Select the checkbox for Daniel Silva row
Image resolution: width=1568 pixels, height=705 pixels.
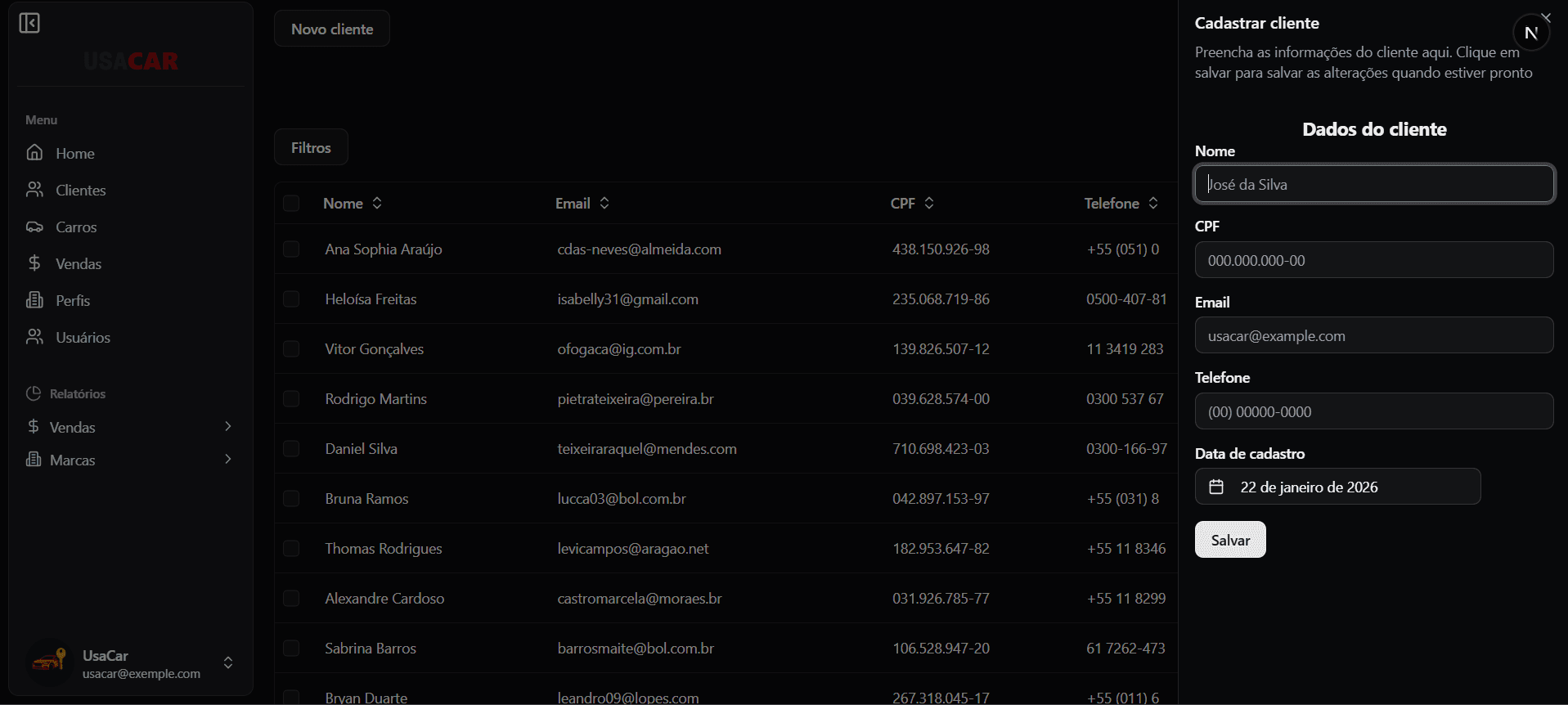click(291, 448)
